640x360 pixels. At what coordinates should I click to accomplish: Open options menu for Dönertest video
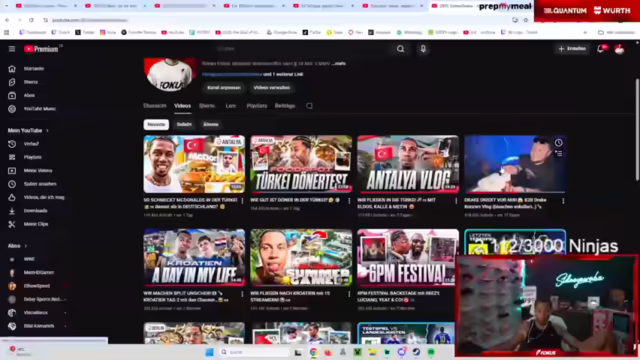click(x=349, y=201)
